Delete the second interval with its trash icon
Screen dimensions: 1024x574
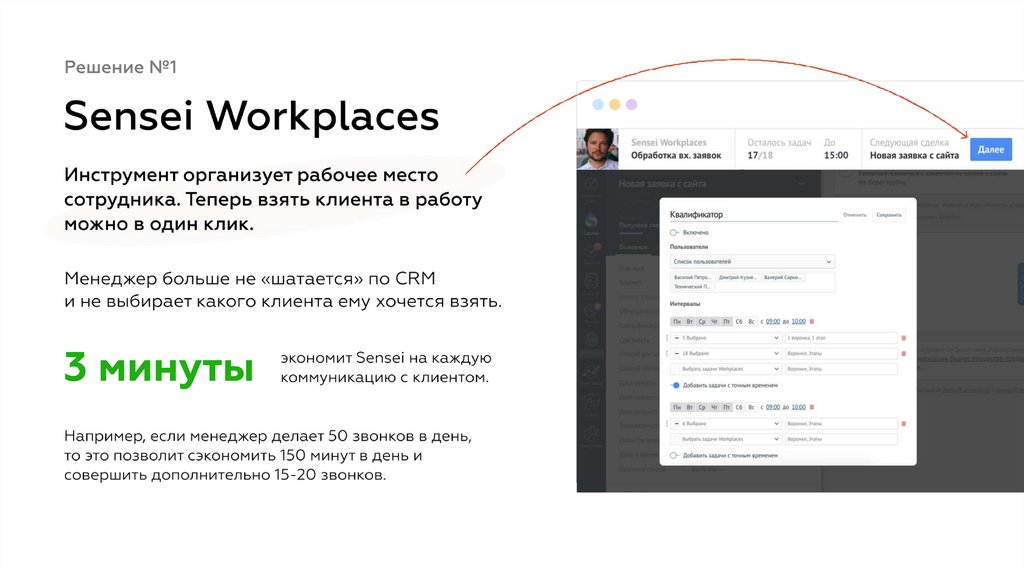812,407
